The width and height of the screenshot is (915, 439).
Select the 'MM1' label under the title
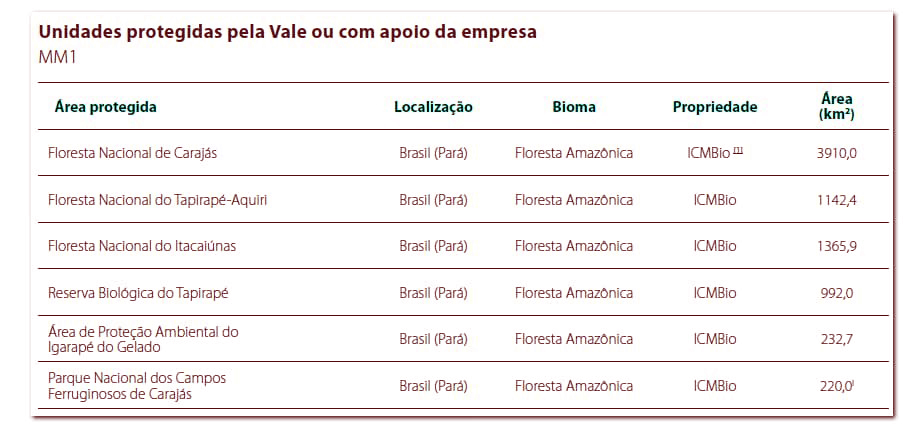tap(57, 56)
